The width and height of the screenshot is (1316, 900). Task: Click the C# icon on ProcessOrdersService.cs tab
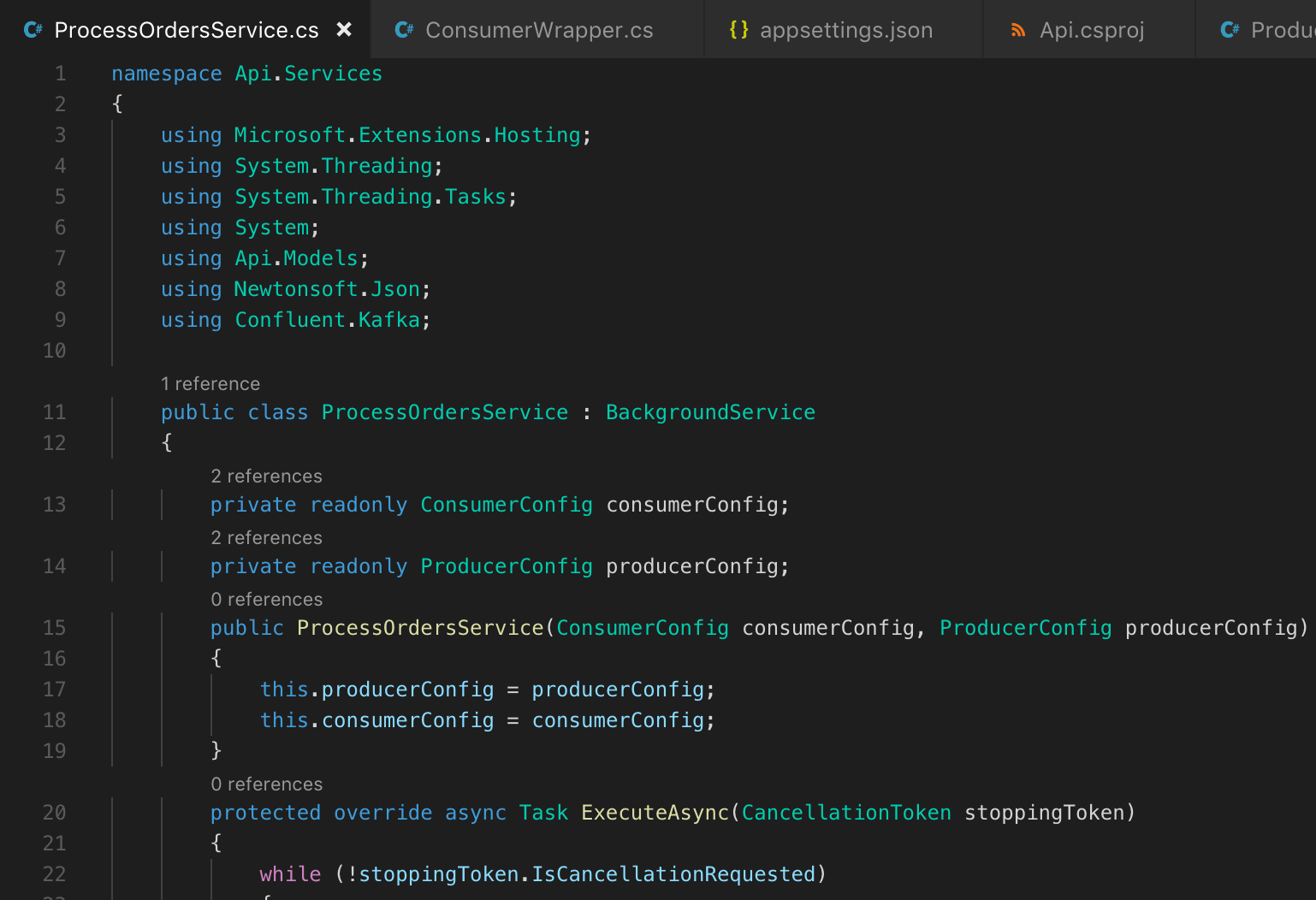[33, 30]
